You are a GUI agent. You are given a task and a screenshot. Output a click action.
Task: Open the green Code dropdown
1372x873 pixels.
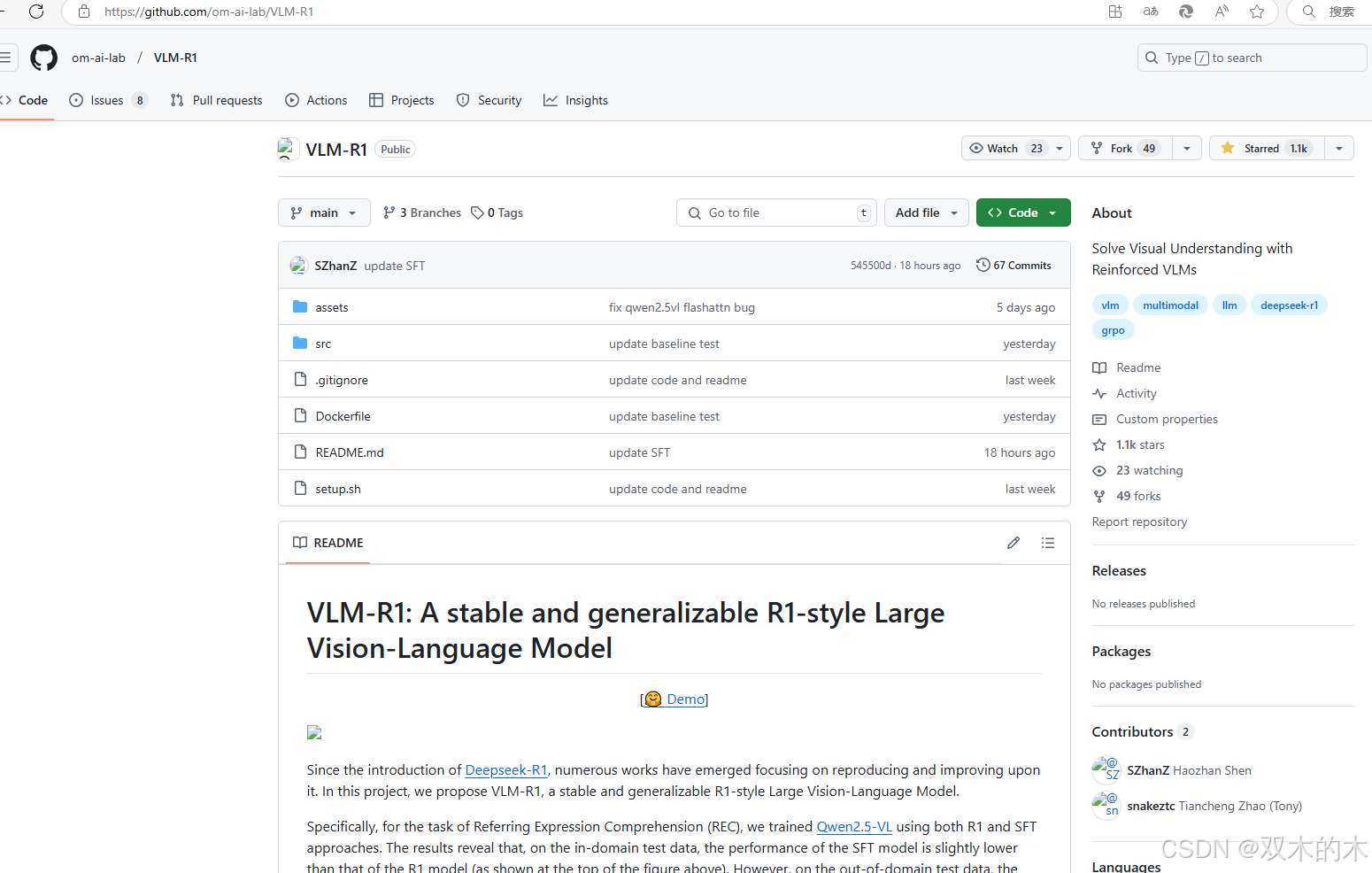[1023, 212]
